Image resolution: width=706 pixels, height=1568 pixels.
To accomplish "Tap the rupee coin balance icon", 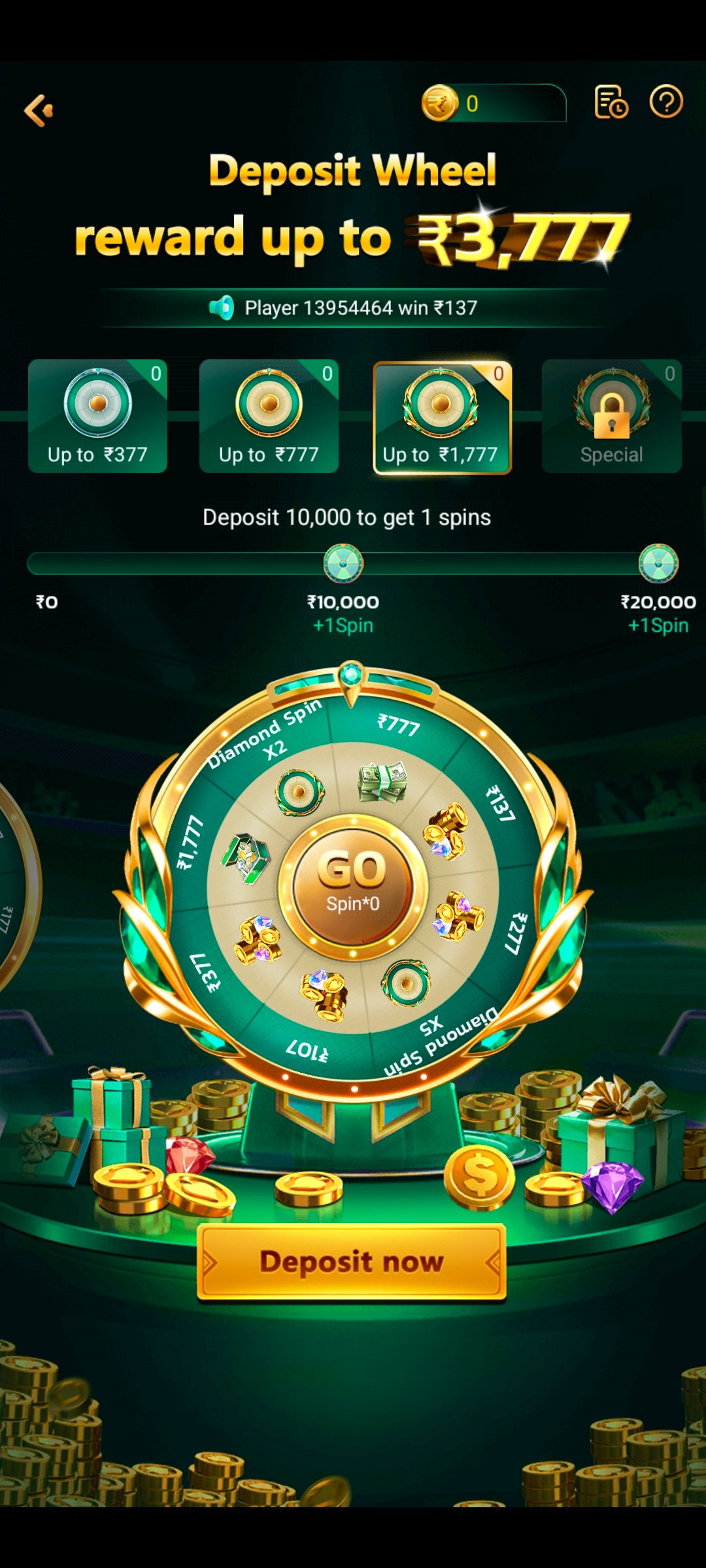I will point(439,103).
